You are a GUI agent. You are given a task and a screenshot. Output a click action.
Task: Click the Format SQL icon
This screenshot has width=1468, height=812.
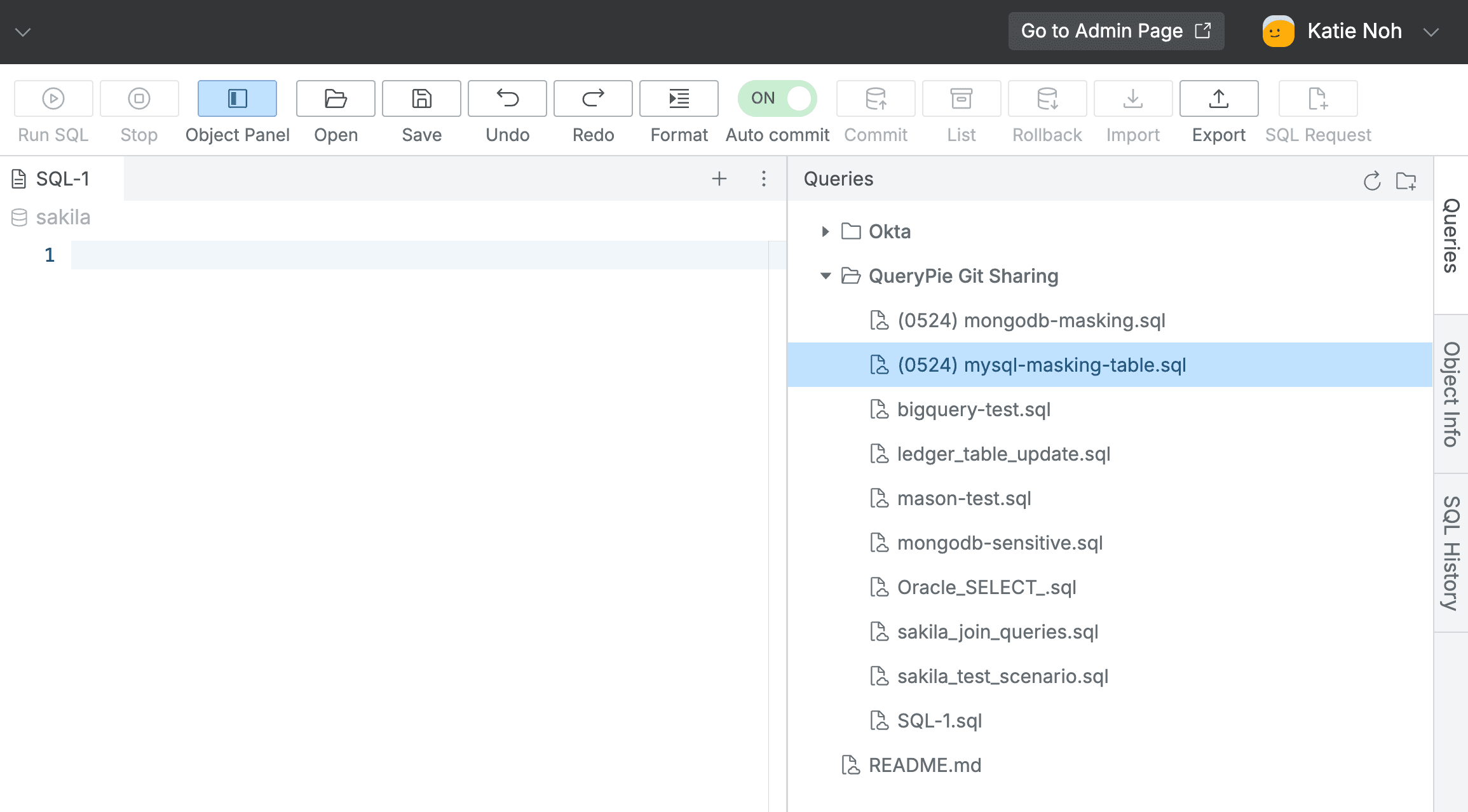click(678, 98)
